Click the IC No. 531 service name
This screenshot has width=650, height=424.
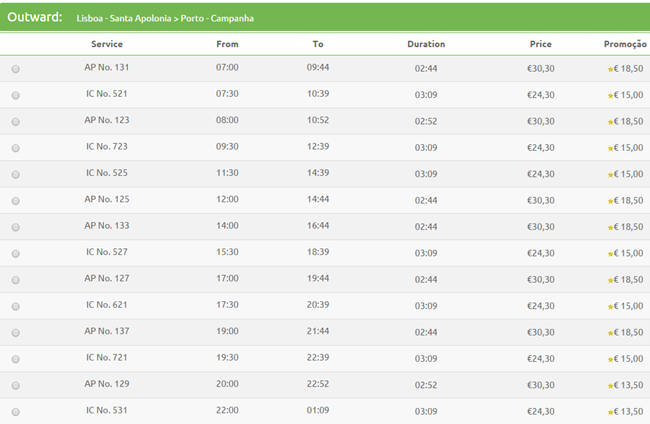point(107,410)
